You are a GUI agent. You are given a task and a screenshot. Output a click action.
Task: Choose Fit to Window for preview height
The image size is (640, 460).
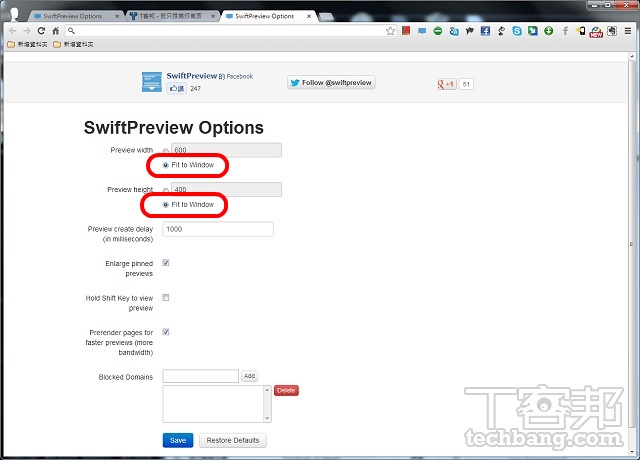[x=166, y=204]
